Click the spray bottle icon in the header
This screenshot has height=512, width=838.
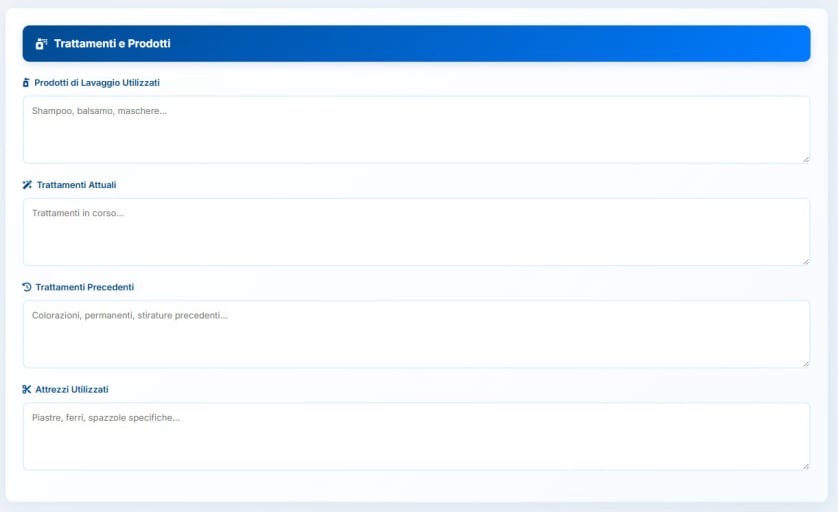click(x=41, y=44)
